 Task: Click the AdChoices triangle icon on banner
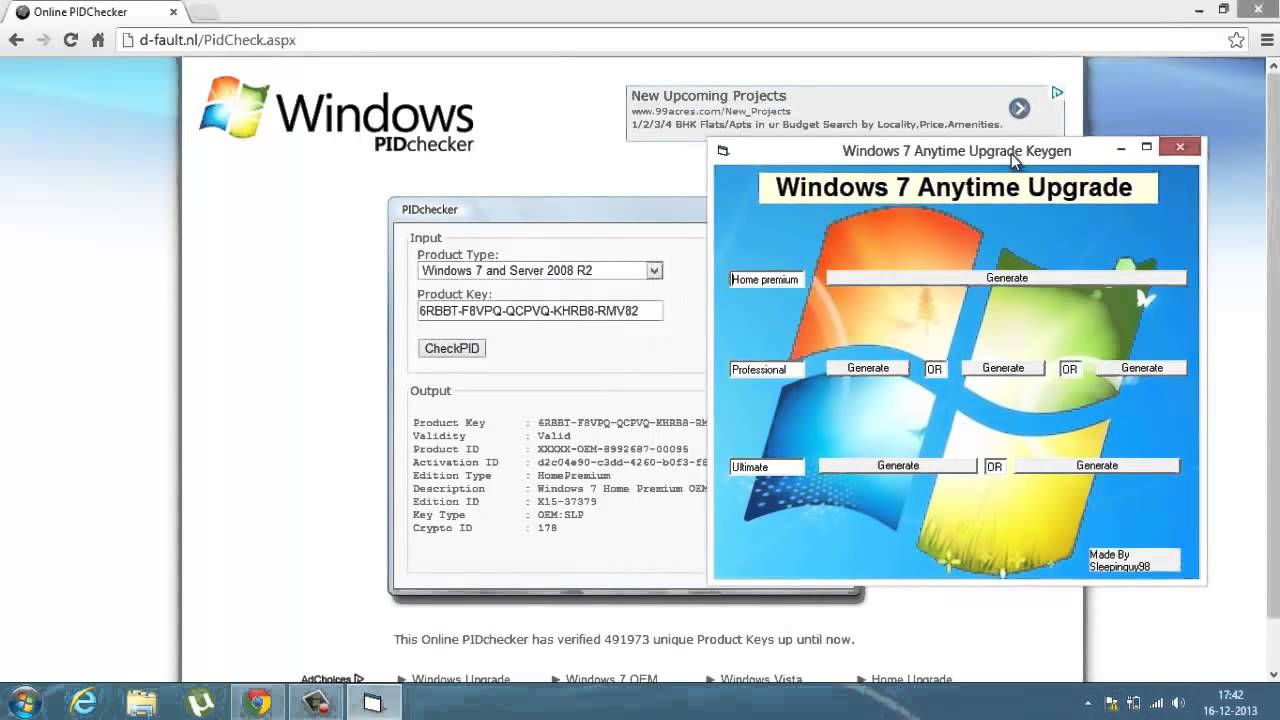(x=1057, y=93)
